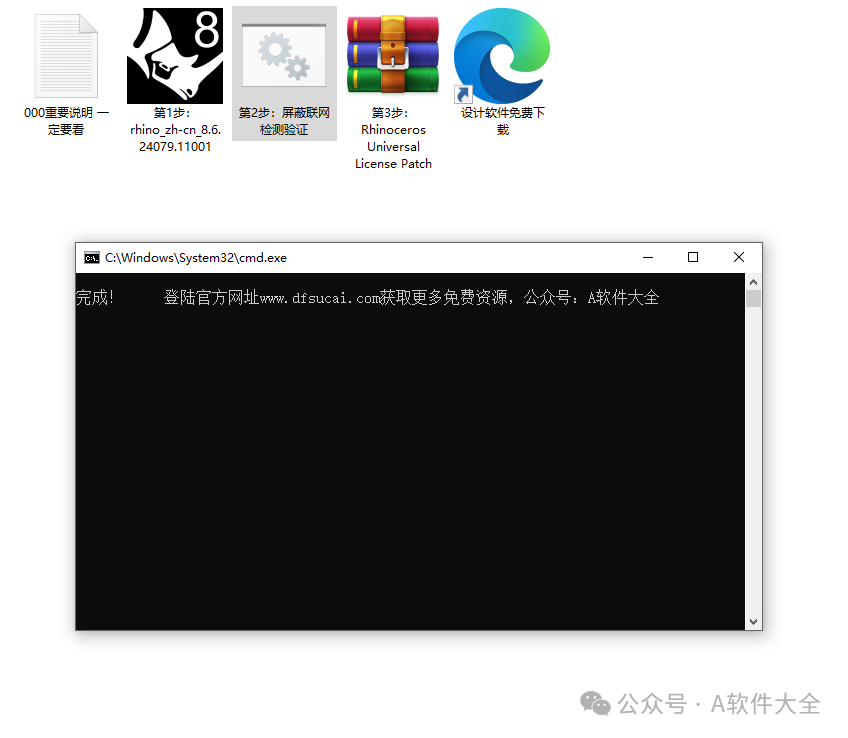Click the scrollbar up arrow in cmd window
The height and width of the screenshot is (738, 848).
coord(753,280)
